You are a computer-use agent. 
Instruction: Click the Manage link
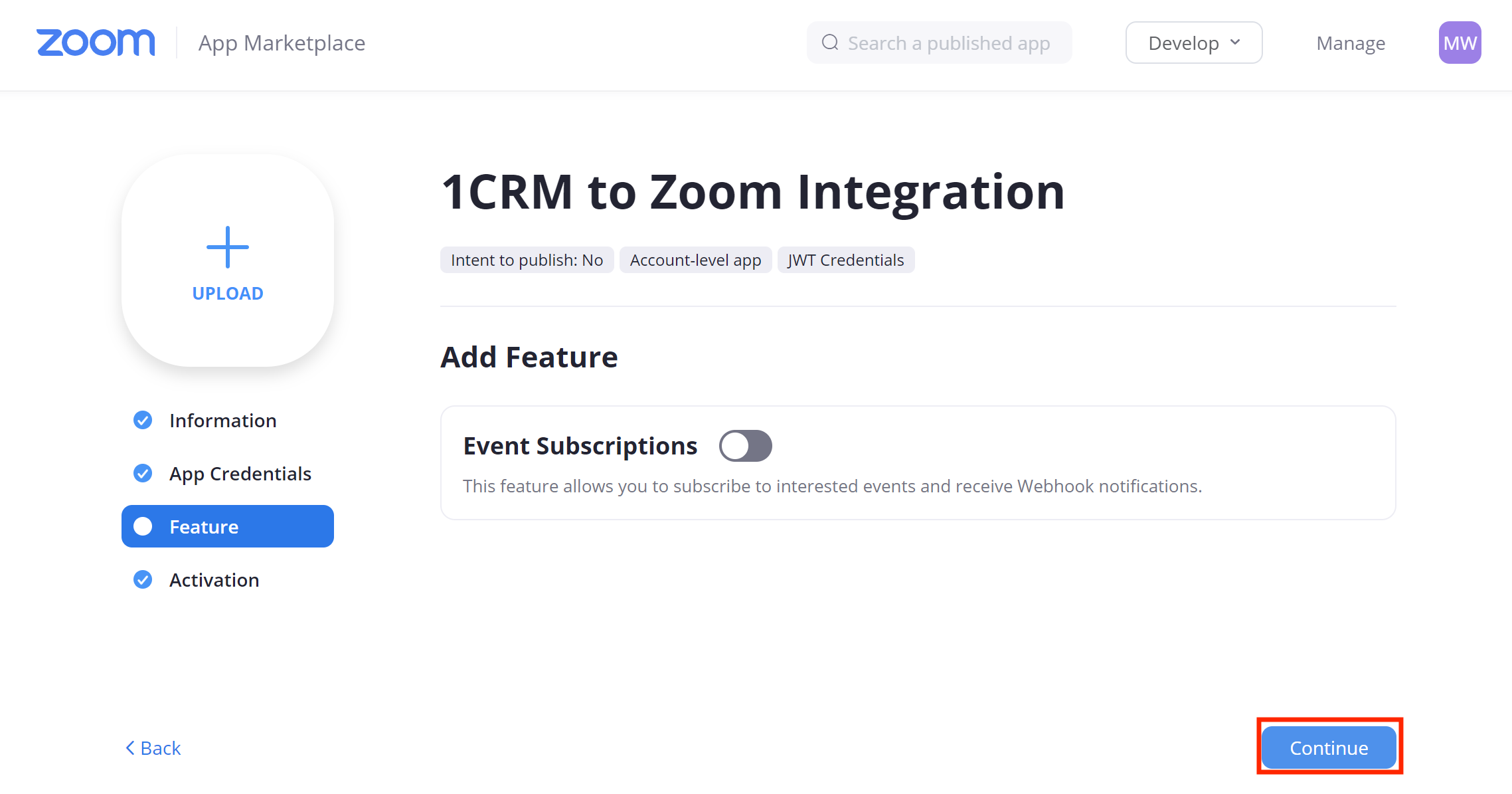(1351, 43)
